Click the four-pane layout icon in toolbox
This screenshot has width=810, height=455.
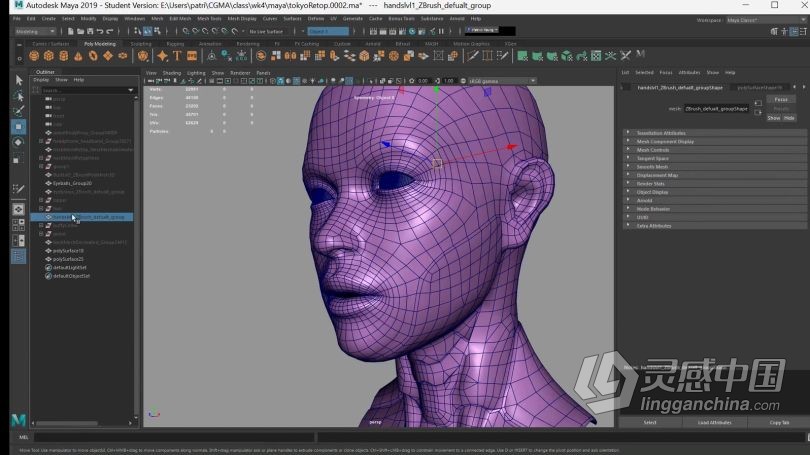pos(19,225)
